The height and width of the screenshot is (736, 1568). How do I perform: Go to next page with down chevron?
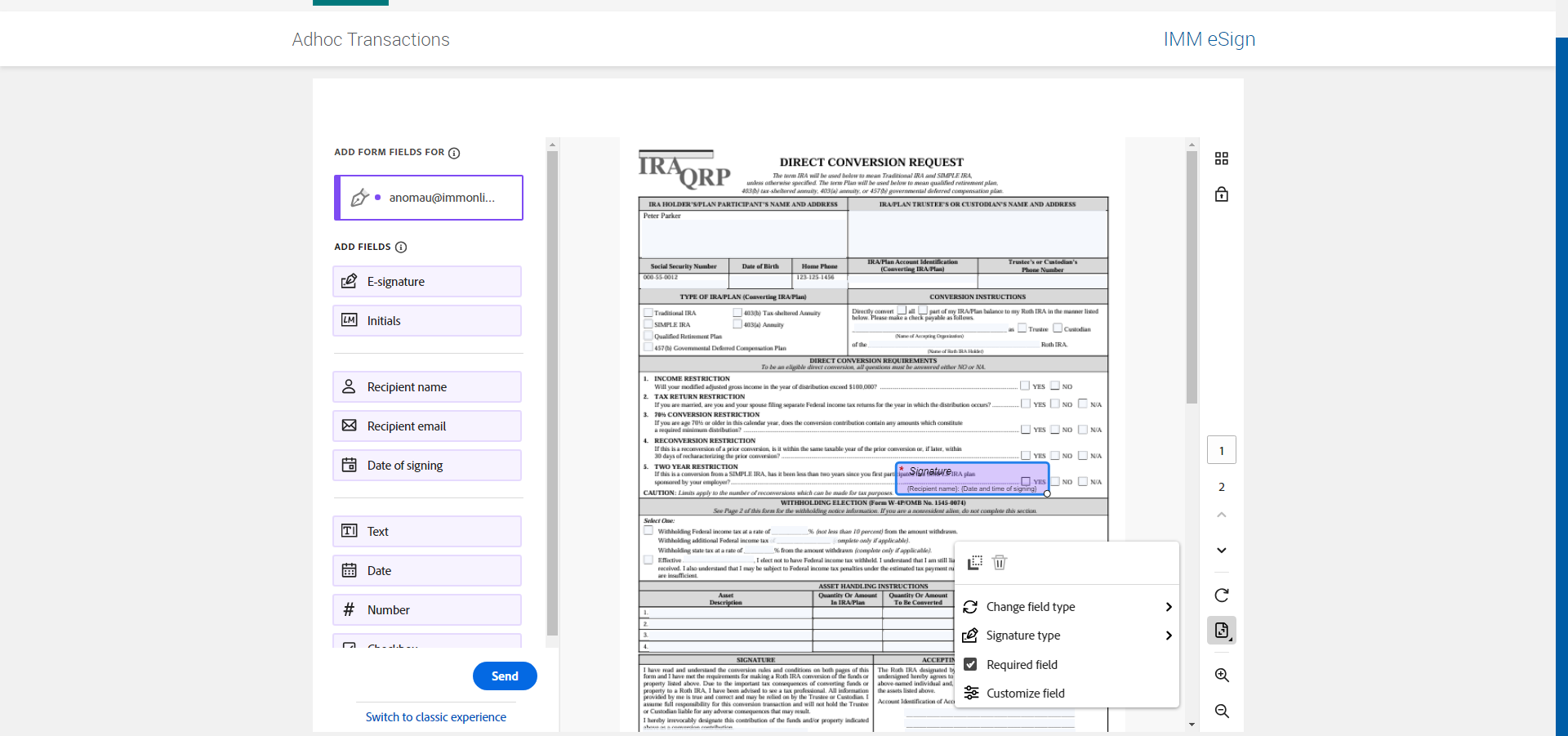click(1221, 551)
